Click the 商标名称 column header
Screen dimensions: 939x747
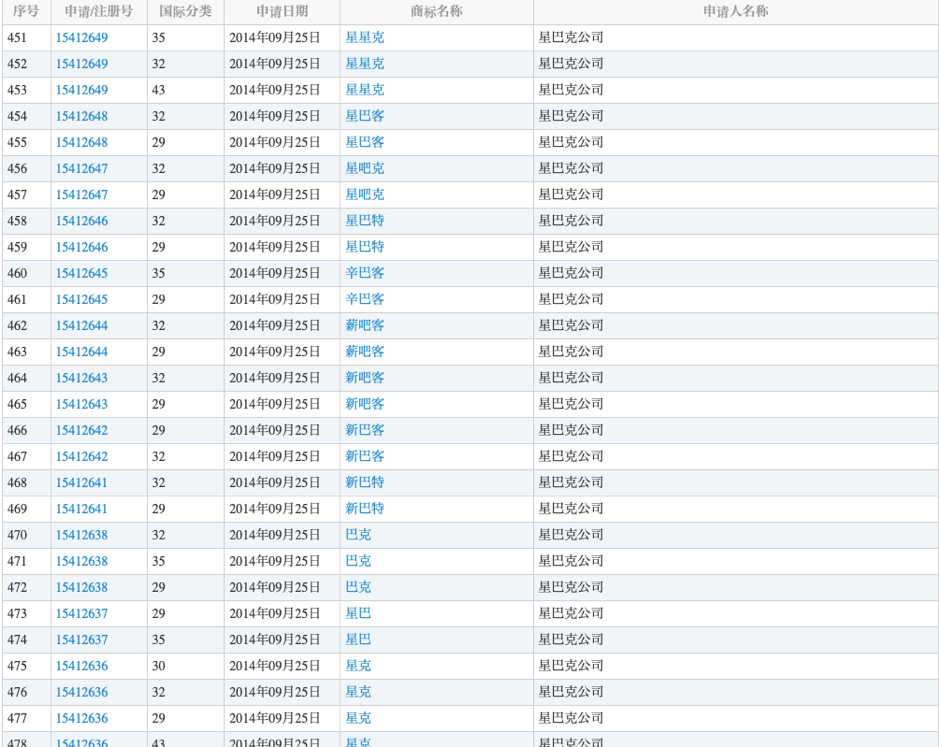coord(437,11)
